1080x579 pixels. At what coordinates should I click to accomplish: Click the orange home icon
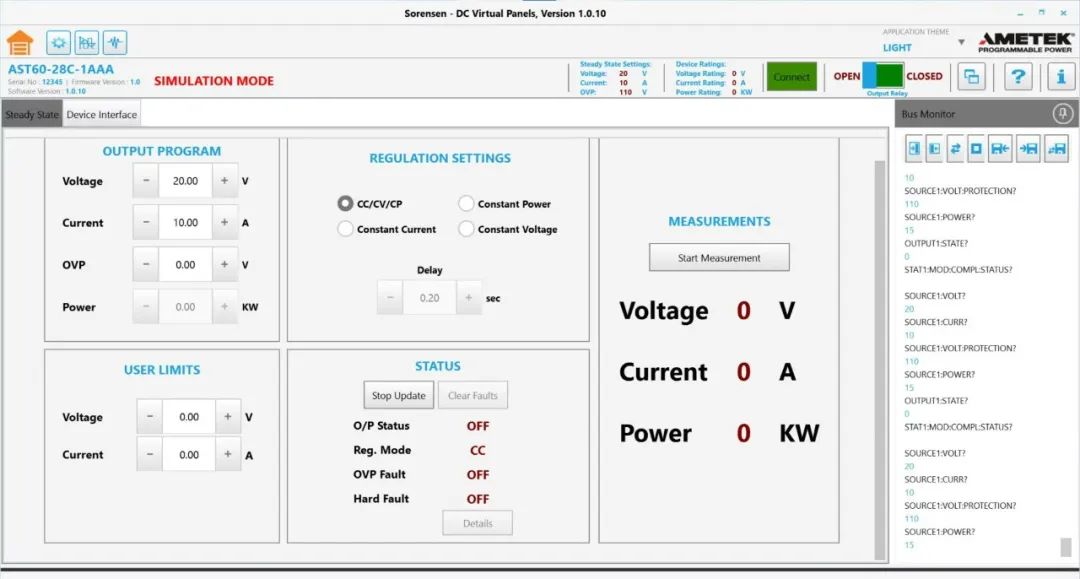click(20, 43)
